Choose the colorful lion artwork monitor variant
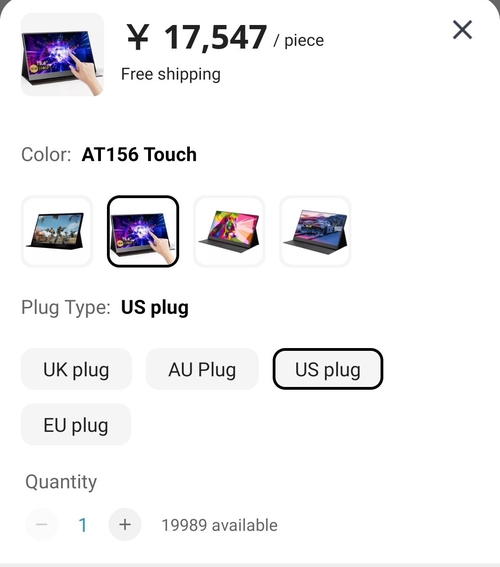 point(229,231)
